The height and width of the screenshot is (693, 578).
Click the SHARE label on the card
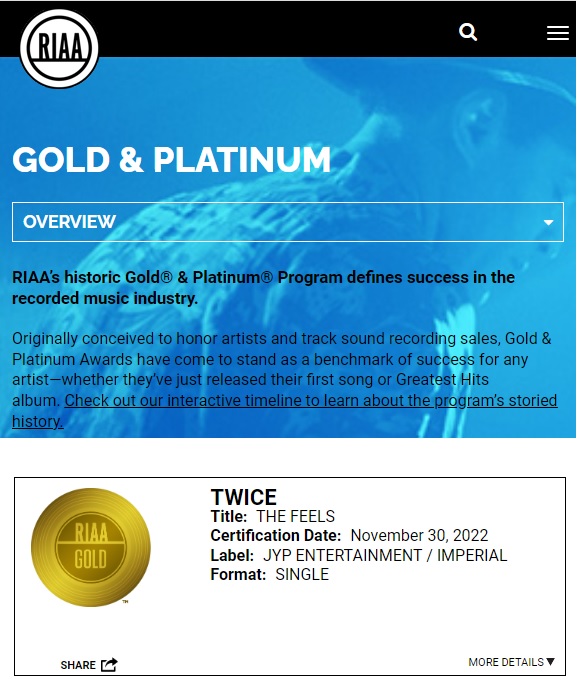click(78, 665)
